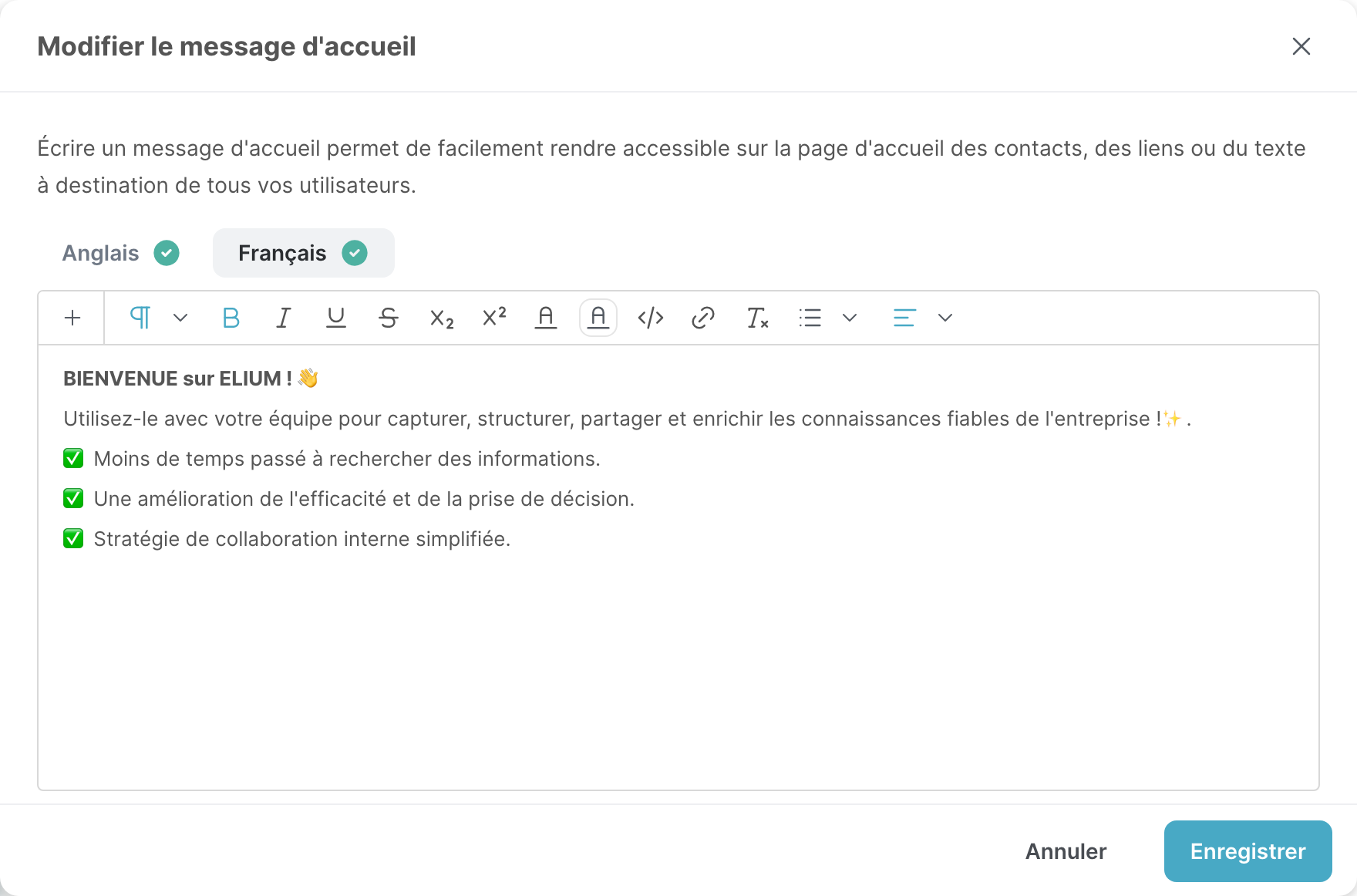The width and height of the screenshot is (1357, 896).
Task: Expand the list type dropdown arrow
Action: 850,318
